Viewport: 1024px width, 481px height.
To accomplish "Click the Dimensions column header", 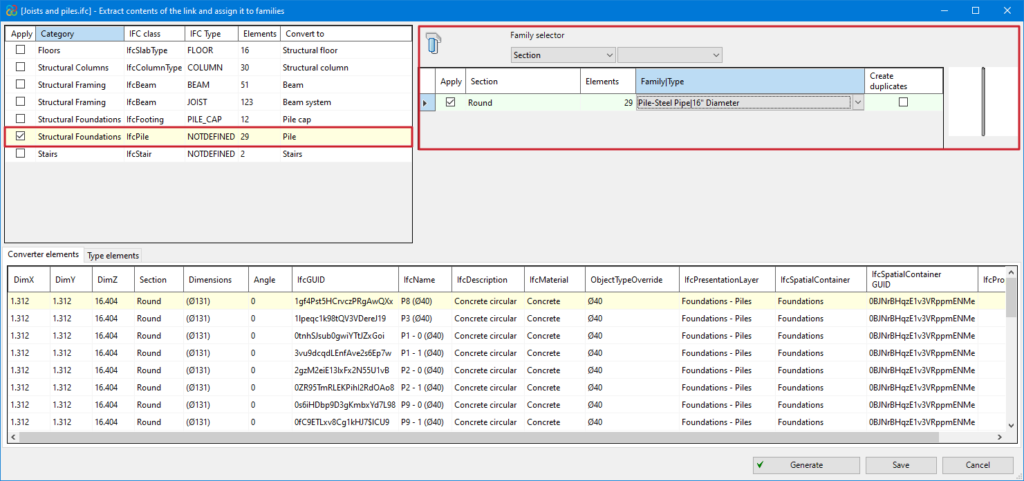I will pos(216,279).
